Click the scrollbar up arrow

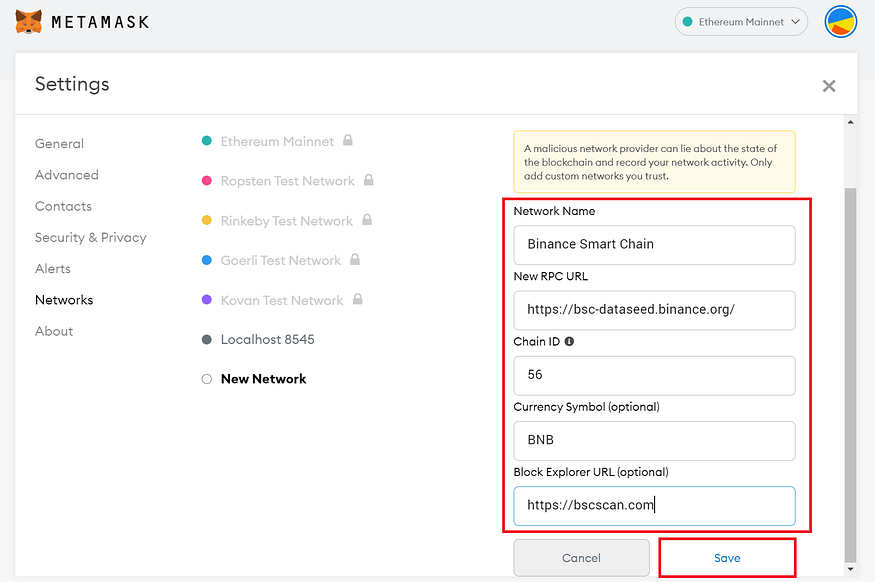850,122
